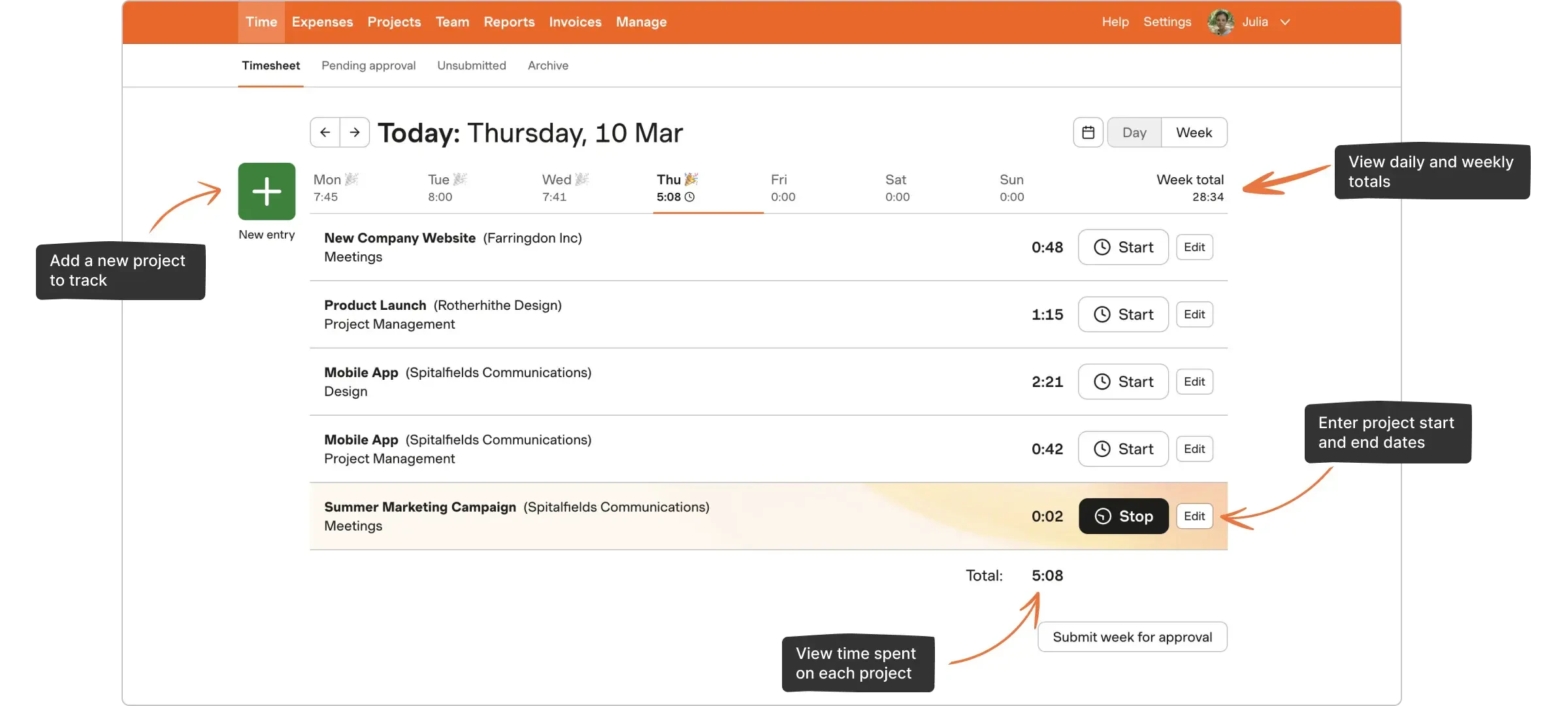This screenshot has width=1568, height=706.
Task: Open the Reports menu
Action: pyautogui.click(x=510, y=22)
